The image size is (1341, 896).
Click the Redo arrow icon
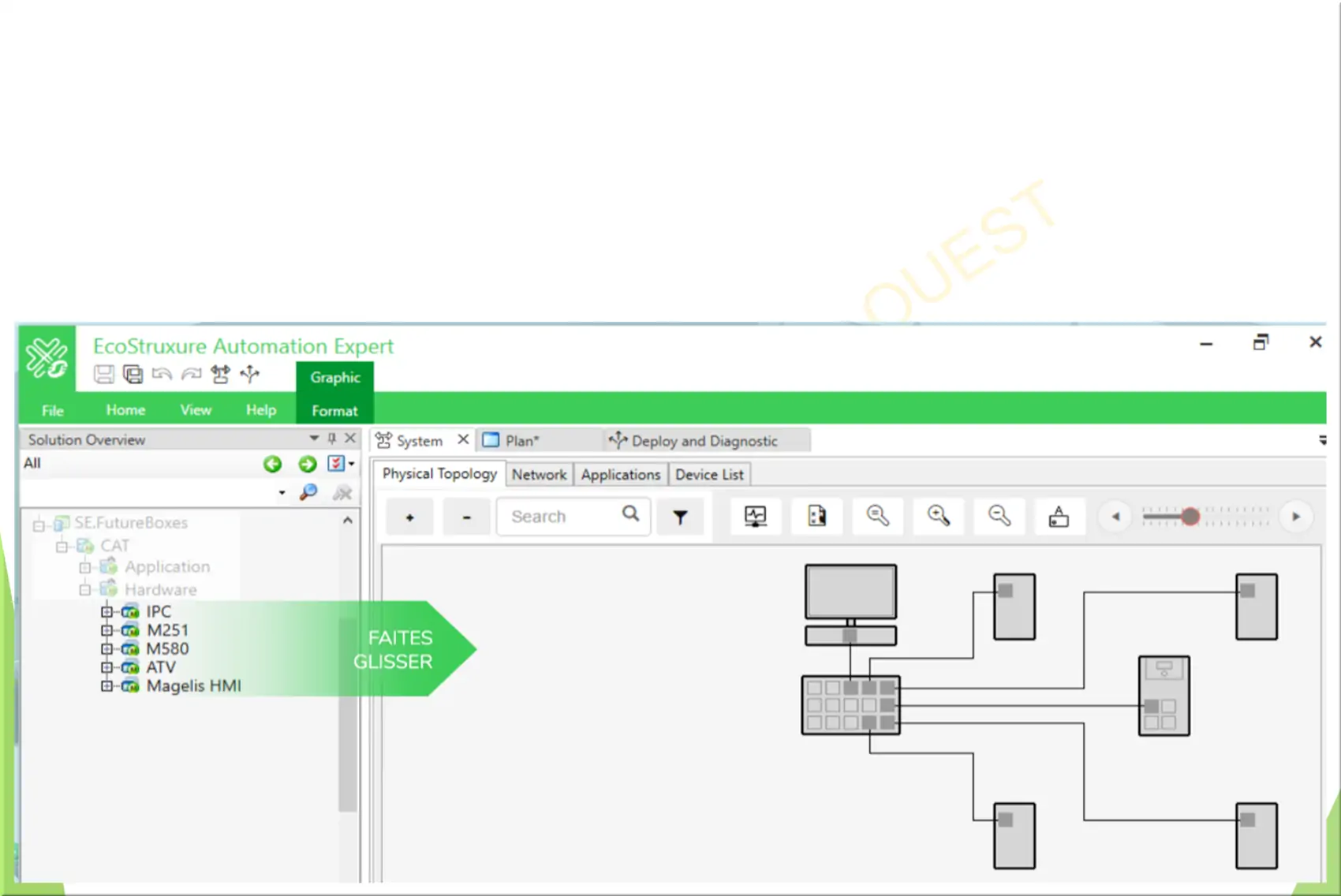click(x=191, y=374)
